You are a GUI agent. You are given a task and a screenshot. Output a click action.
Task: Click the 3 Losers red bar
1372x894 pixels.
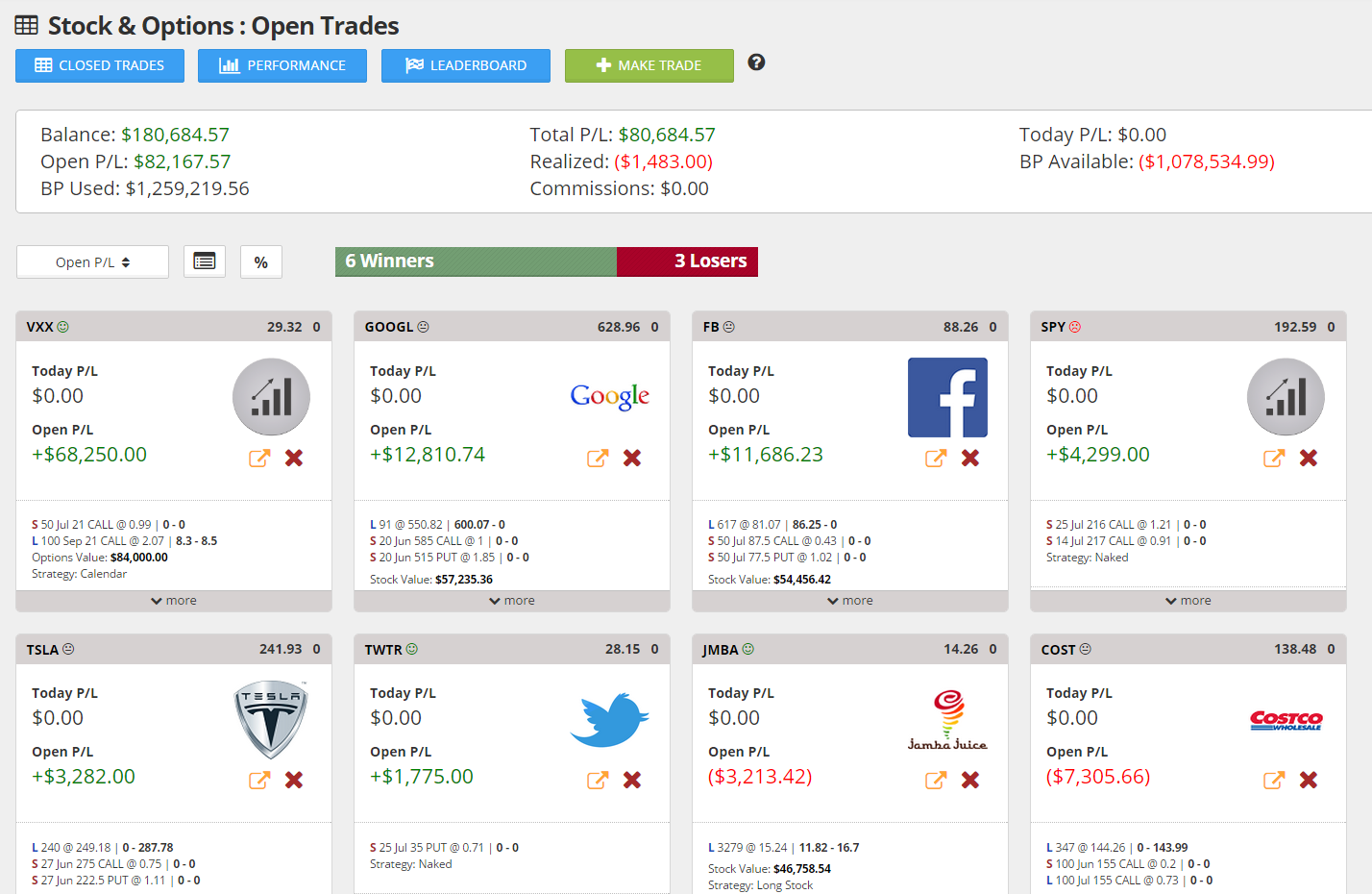pyautogui.click(x=688, y=261)
